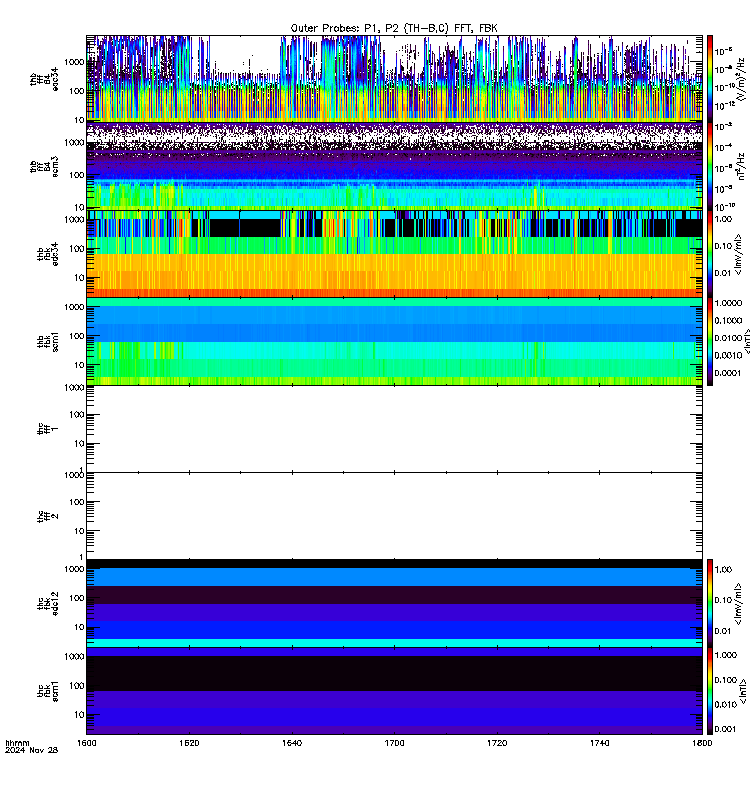The width and height of the screenshot is (750, 800).
Task: Click inside the empty thc fff 1 panel
Action: pos(394,429)
